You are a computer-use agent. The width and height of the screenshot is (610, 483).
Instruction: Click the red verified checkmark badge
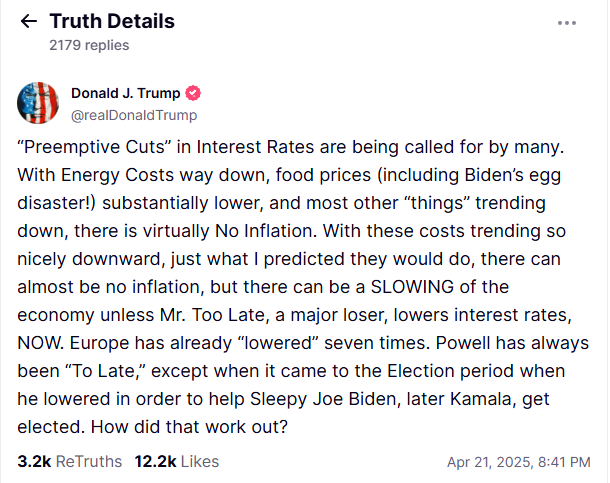coord(193,93)
